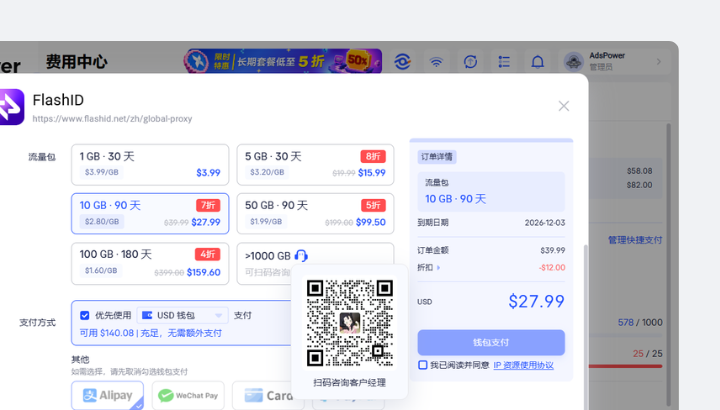Click the flashid.net global-proxy URL
This screenshot has width=720, height=410.
coord(112,119)
